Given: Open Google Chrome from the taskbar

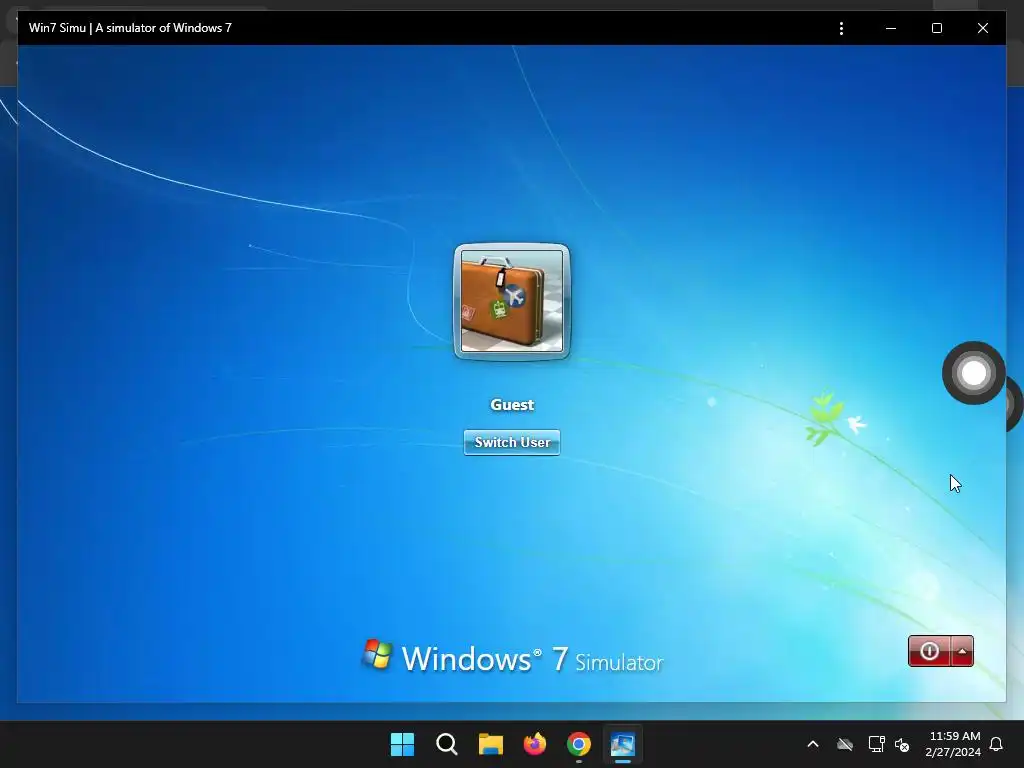Looking at the screenshot, I should [579, 744].
